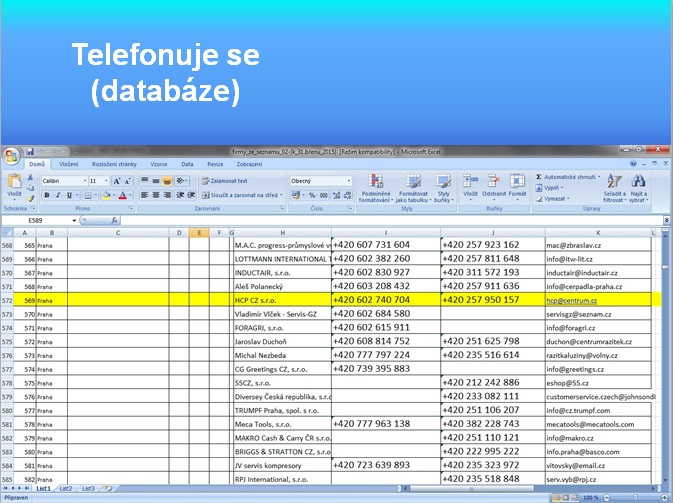Viewport: 673px width, 503px height.
Task: Click email link hcp@centrum.cz
Action: [571, 300]
